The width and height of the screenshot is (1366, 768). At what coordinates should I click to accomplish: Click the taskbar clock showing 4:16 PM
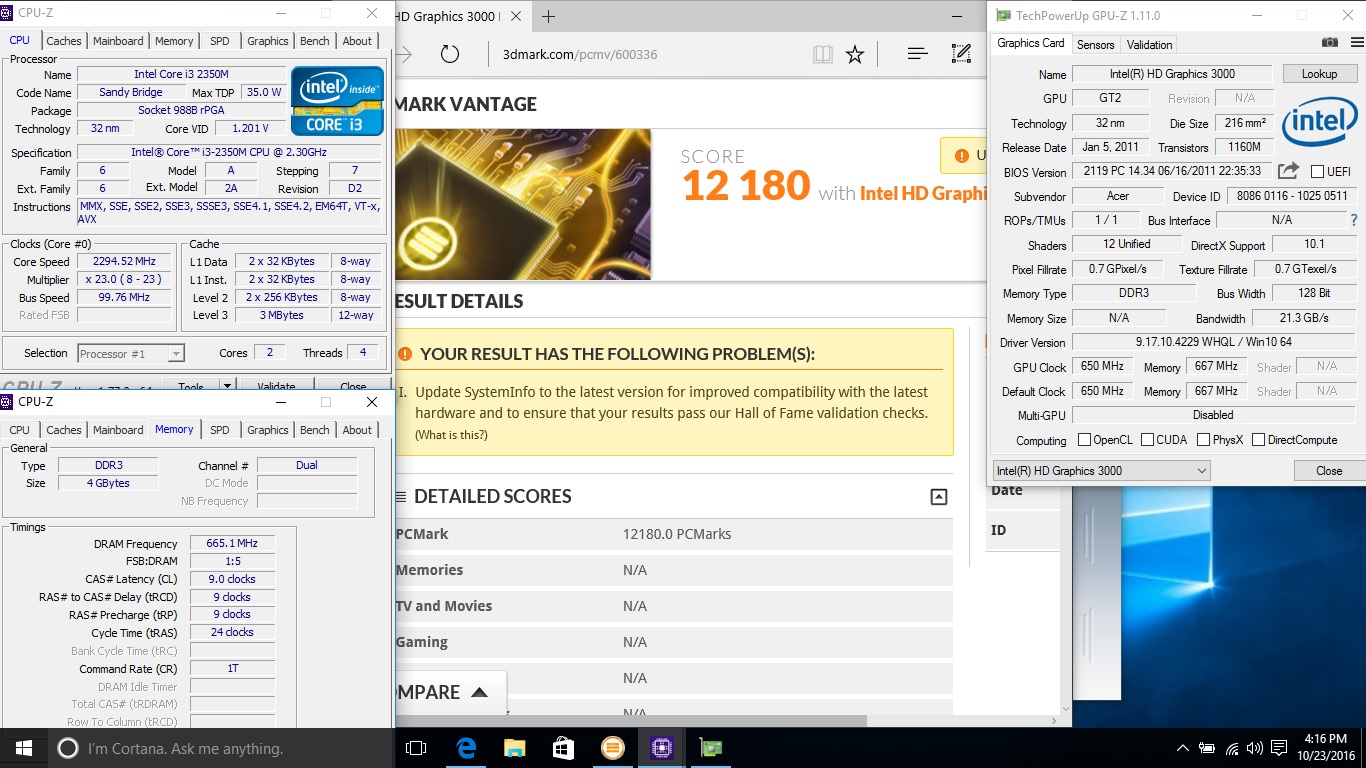point(1328,748)
